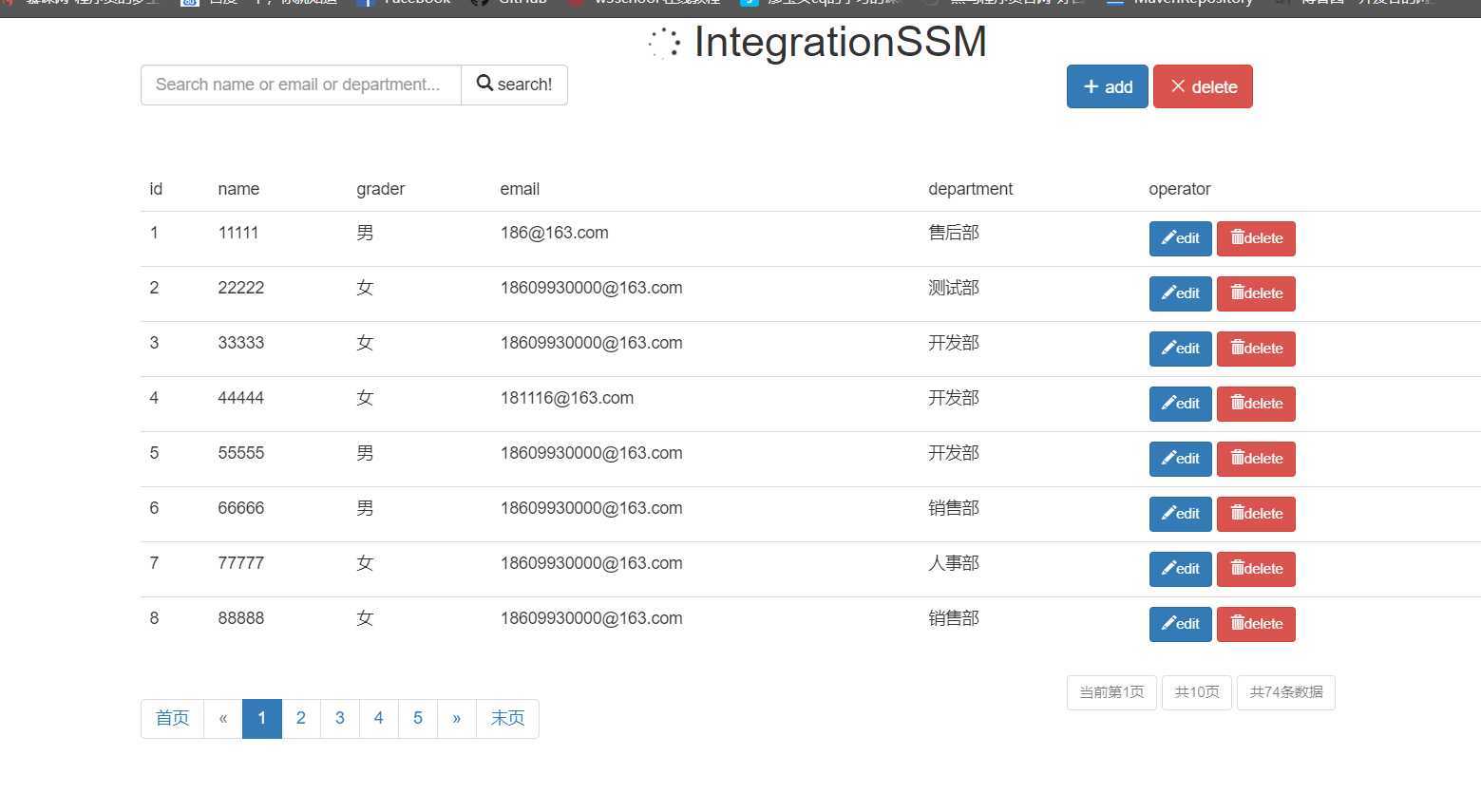Screen dimensions: 1481x812
Task: Click the next page » arrow
Action: [x=457, y=719]
